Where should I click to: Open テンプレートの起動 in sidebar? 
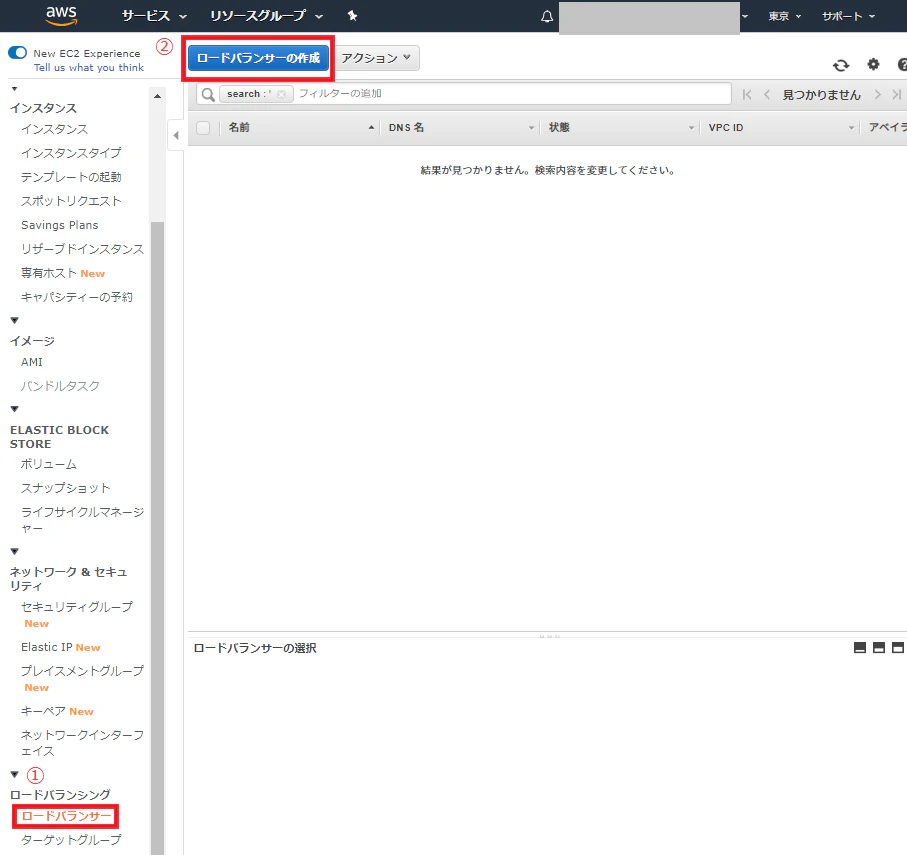tap(71, 176)
